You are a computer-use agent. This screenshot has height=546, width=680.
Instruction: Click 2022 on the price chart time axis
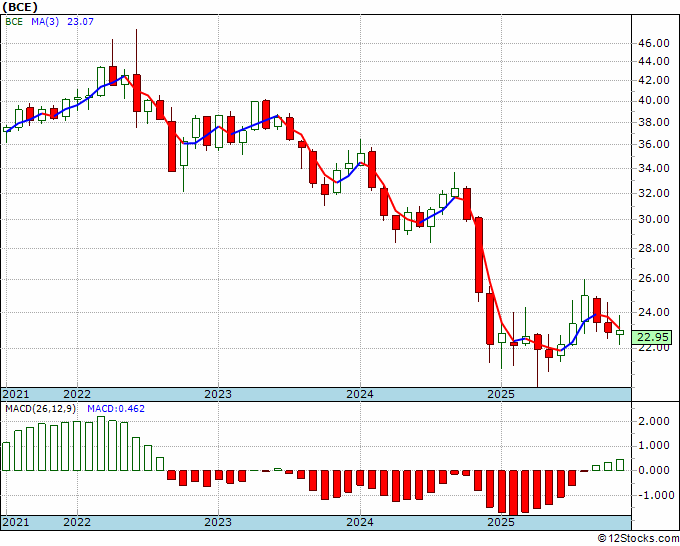coord(77,394)
